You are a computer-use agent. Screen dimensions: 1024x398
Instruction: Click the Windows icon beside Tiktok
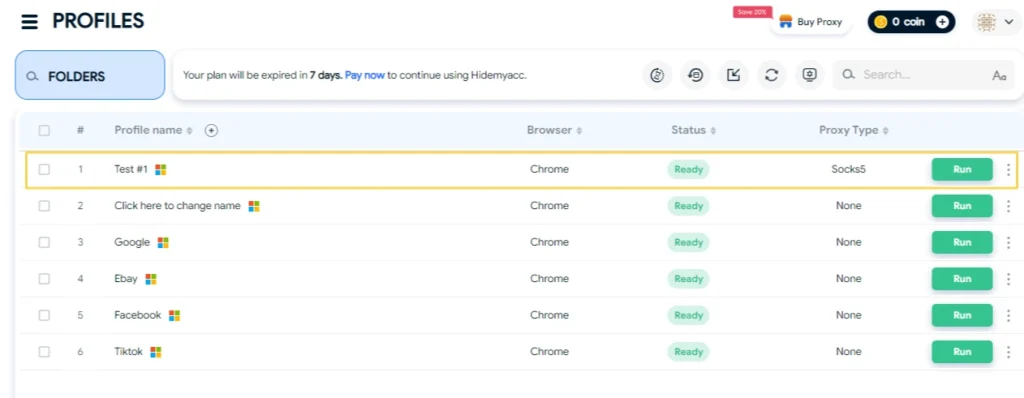pos(155,352)
